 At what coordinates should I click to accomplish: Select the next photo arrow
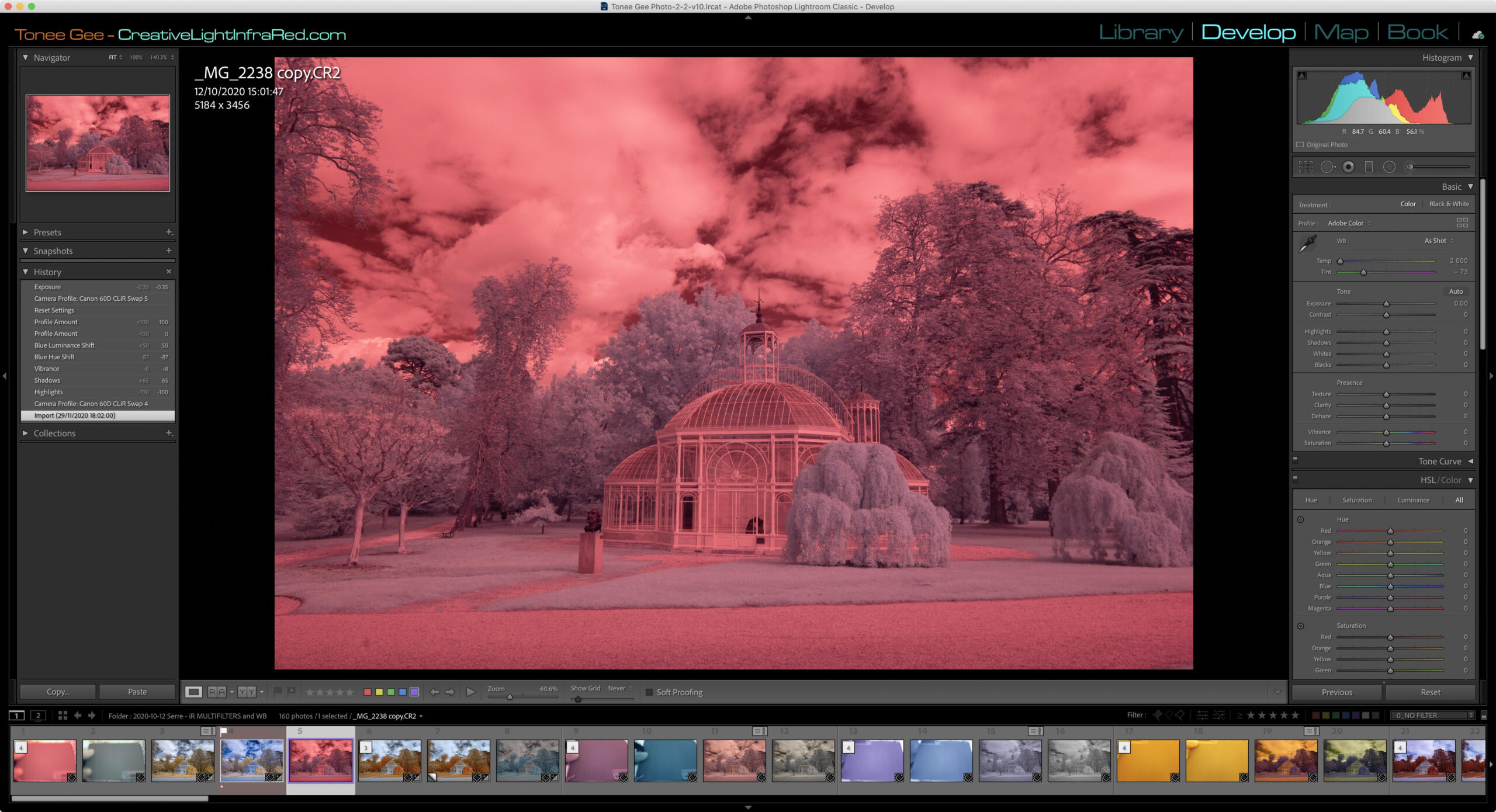tap(449, 692)
